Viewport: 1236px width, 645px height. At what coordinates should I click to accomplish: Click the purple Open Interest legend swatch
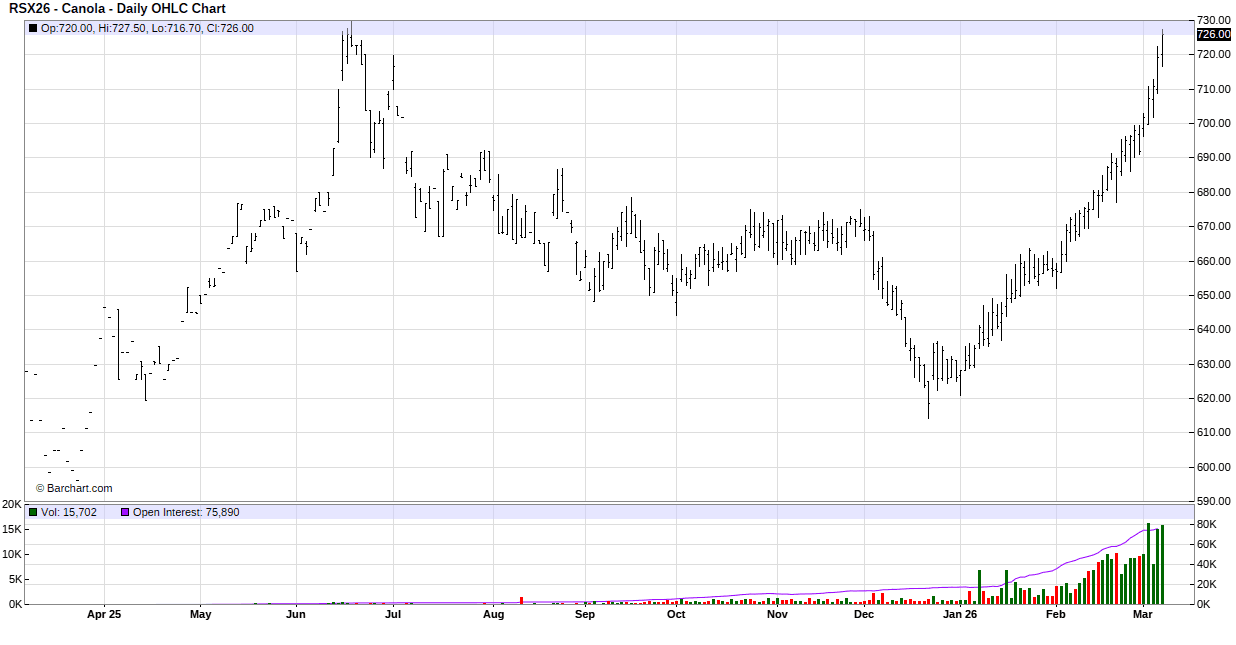(x=125, y=512)
